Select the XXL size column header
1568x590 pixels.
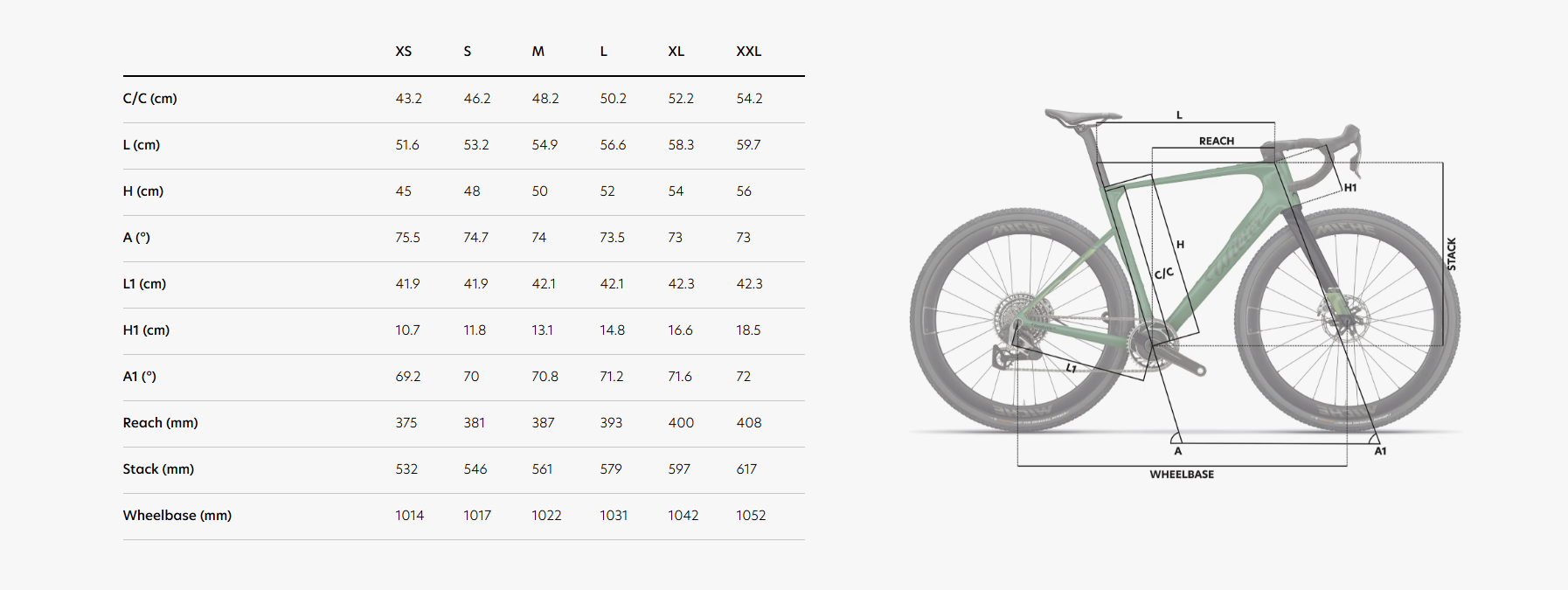748,52
